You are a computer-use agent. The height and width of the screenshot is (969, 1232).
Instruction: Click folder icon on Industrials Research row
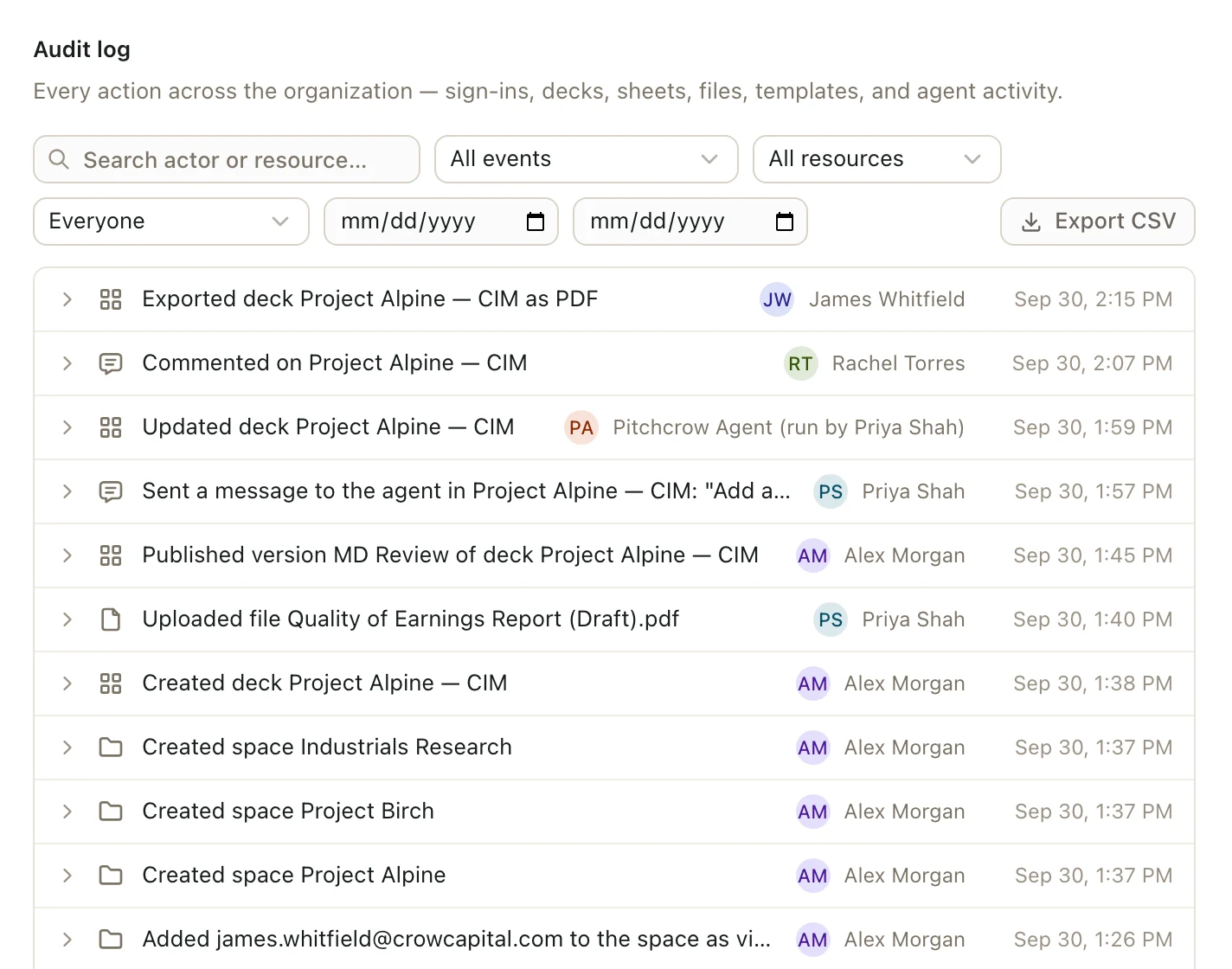(x=111, y=748)
